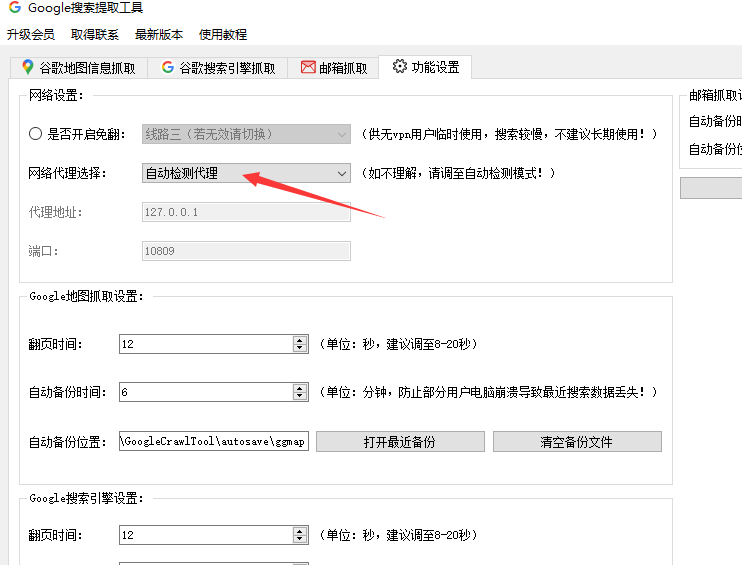Expand the 网络代理选择 dropdown

click(x=246, y=173)
